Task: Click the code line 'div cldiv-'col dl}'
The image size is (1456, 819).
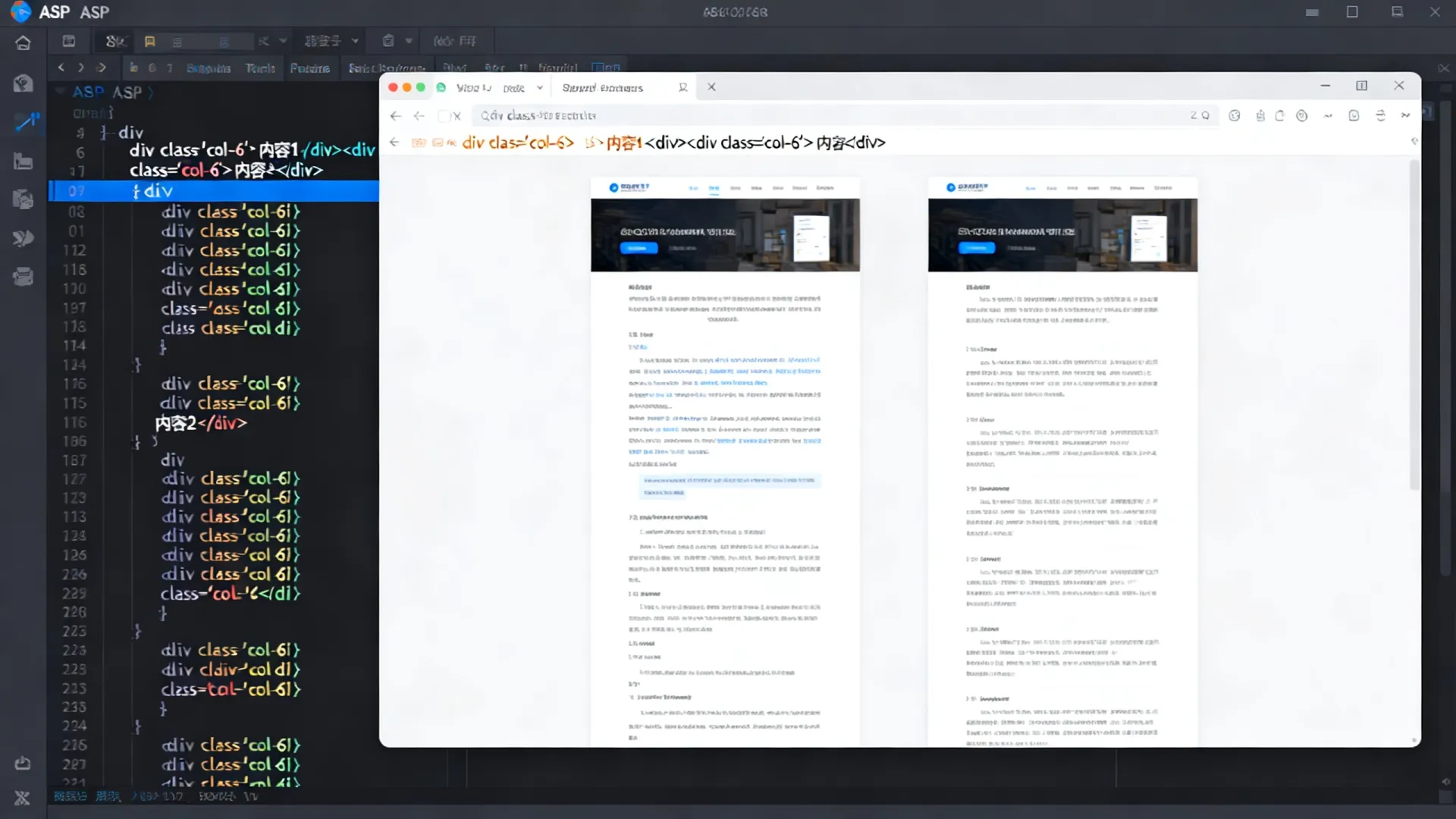Action: 231,670
